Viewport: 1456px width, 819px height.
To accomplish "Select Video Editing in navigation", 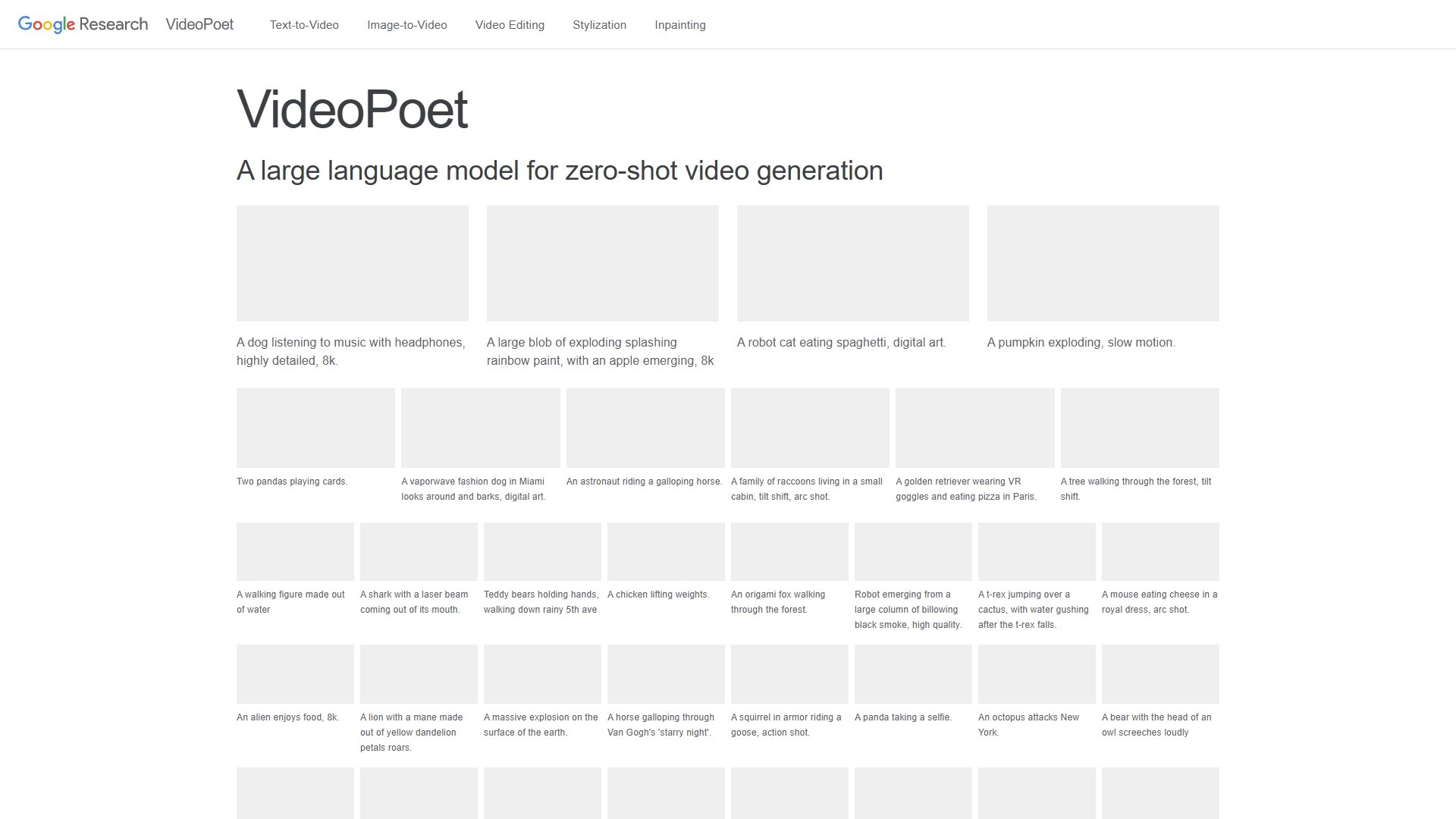I will click(510, 25).
